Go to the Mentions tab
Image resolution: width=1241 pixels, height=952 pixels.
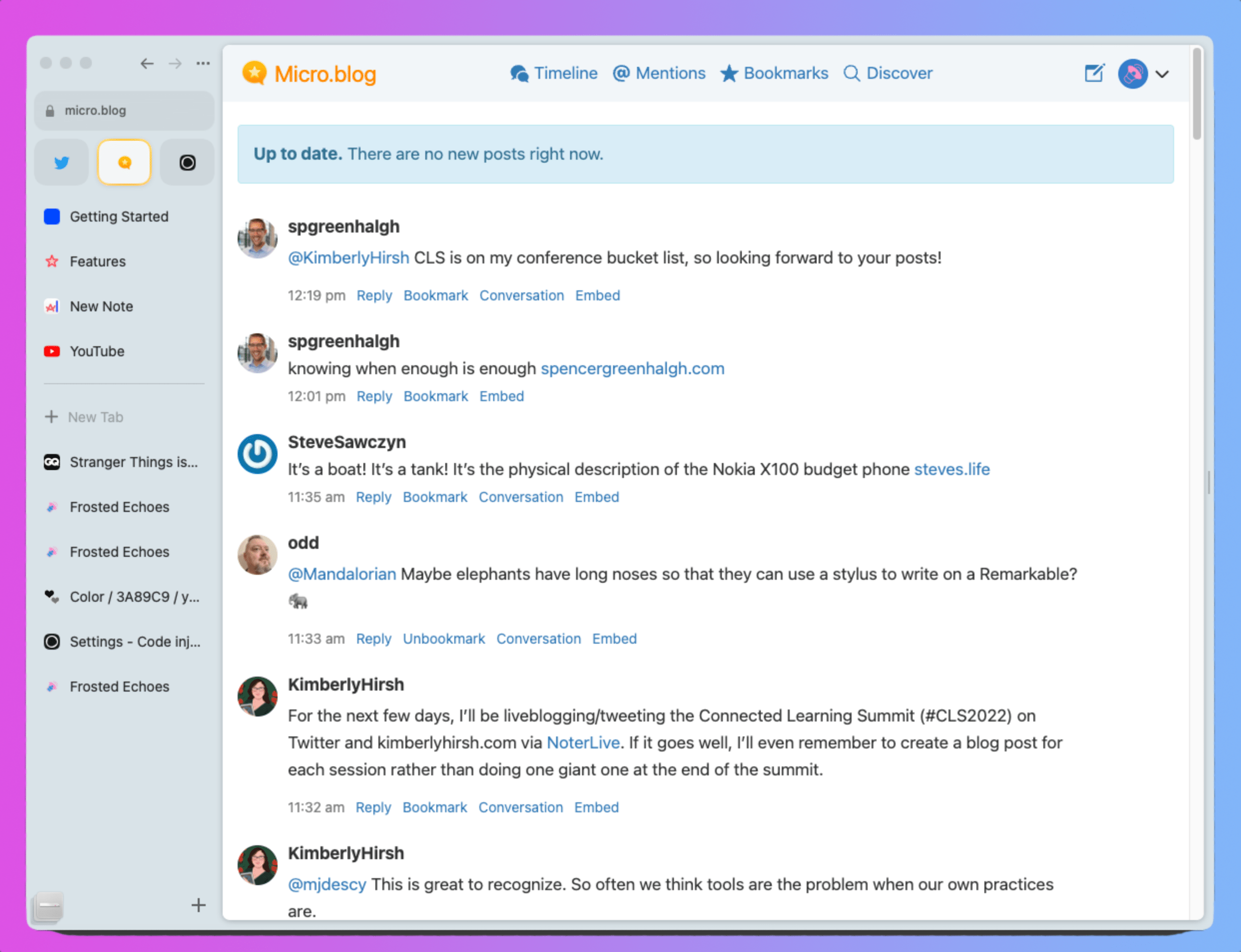point(659,73)
